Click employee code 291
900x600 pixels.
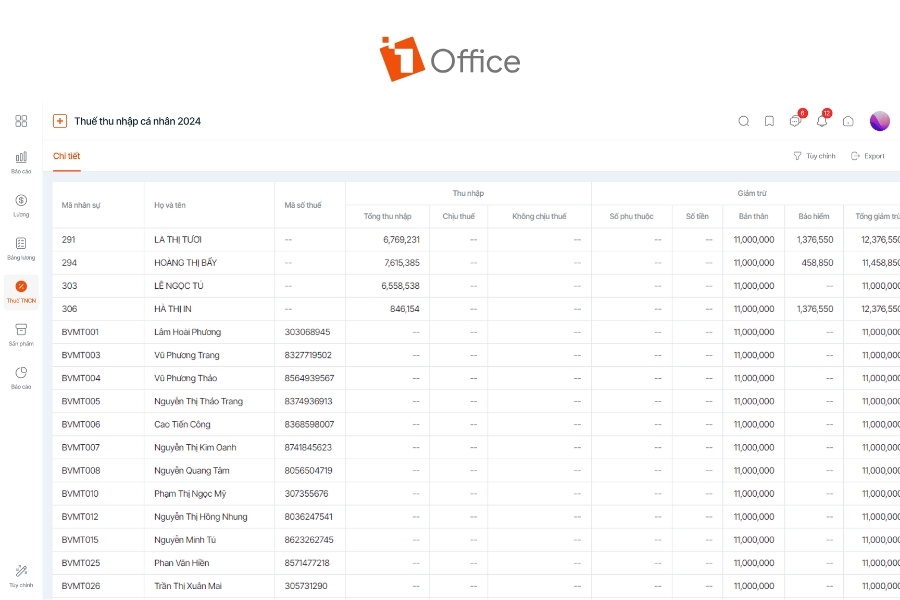point(68,239)
